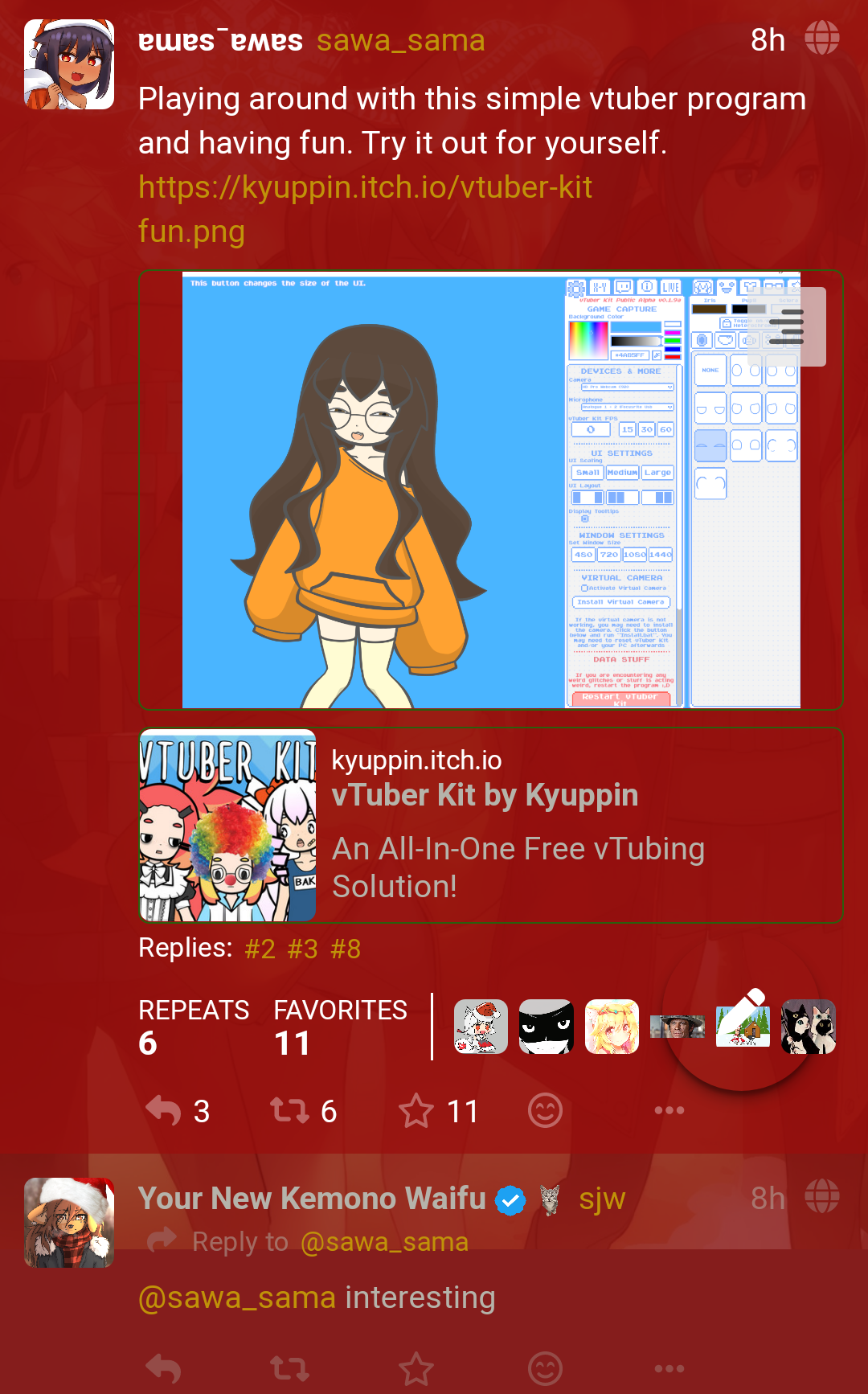The height and width of the screenshot is (1394, 868).
Task: Open more options on sjw's reply
Action: tap(669, 1368)
